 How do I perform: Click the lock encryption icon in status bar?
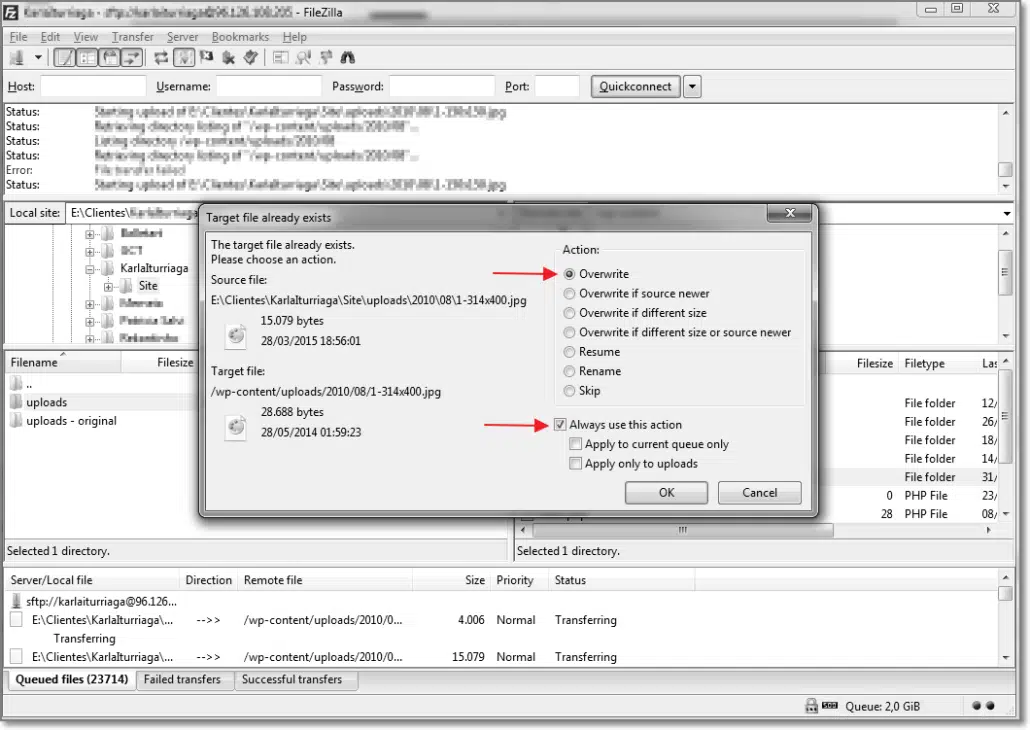(x=811, y=706)
